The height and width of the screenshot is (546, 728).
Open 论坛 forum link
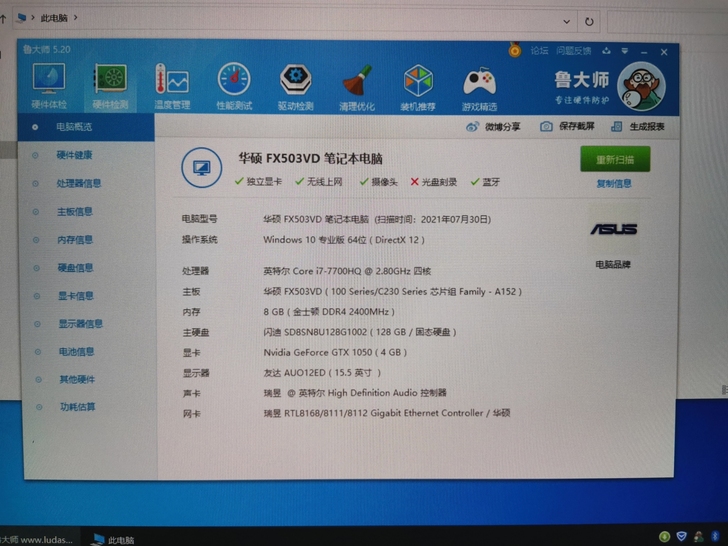(540, 51)
